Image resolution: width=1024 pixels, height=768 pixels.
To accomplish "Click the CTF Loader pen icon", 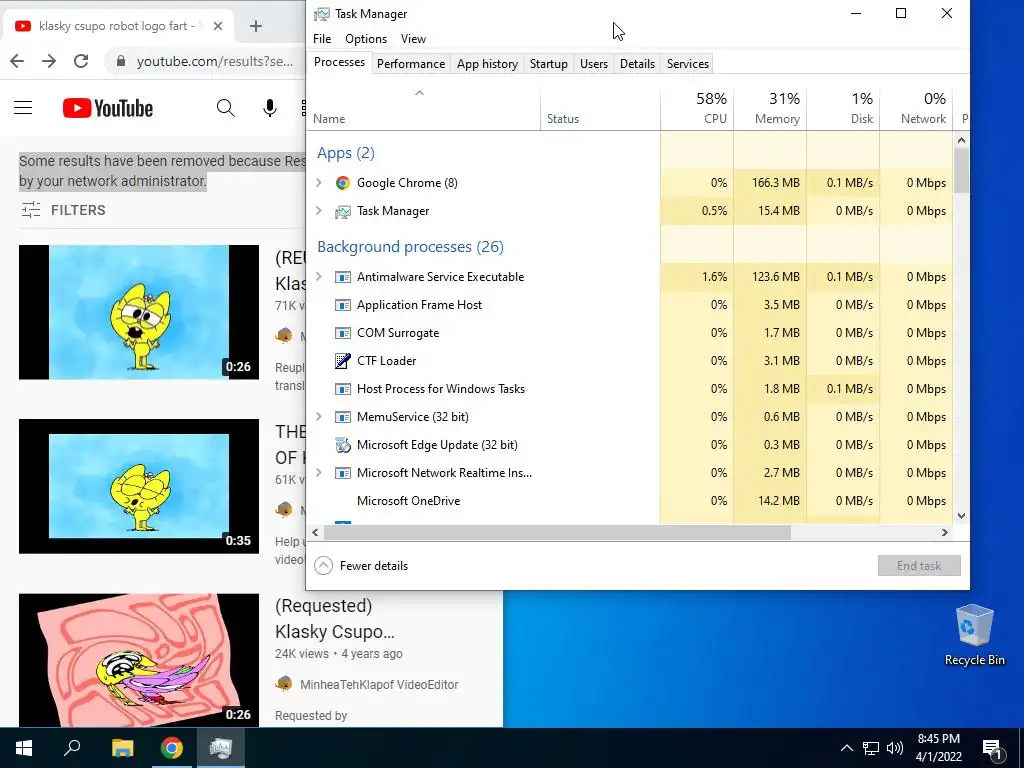I will click(x=343, y=360).
